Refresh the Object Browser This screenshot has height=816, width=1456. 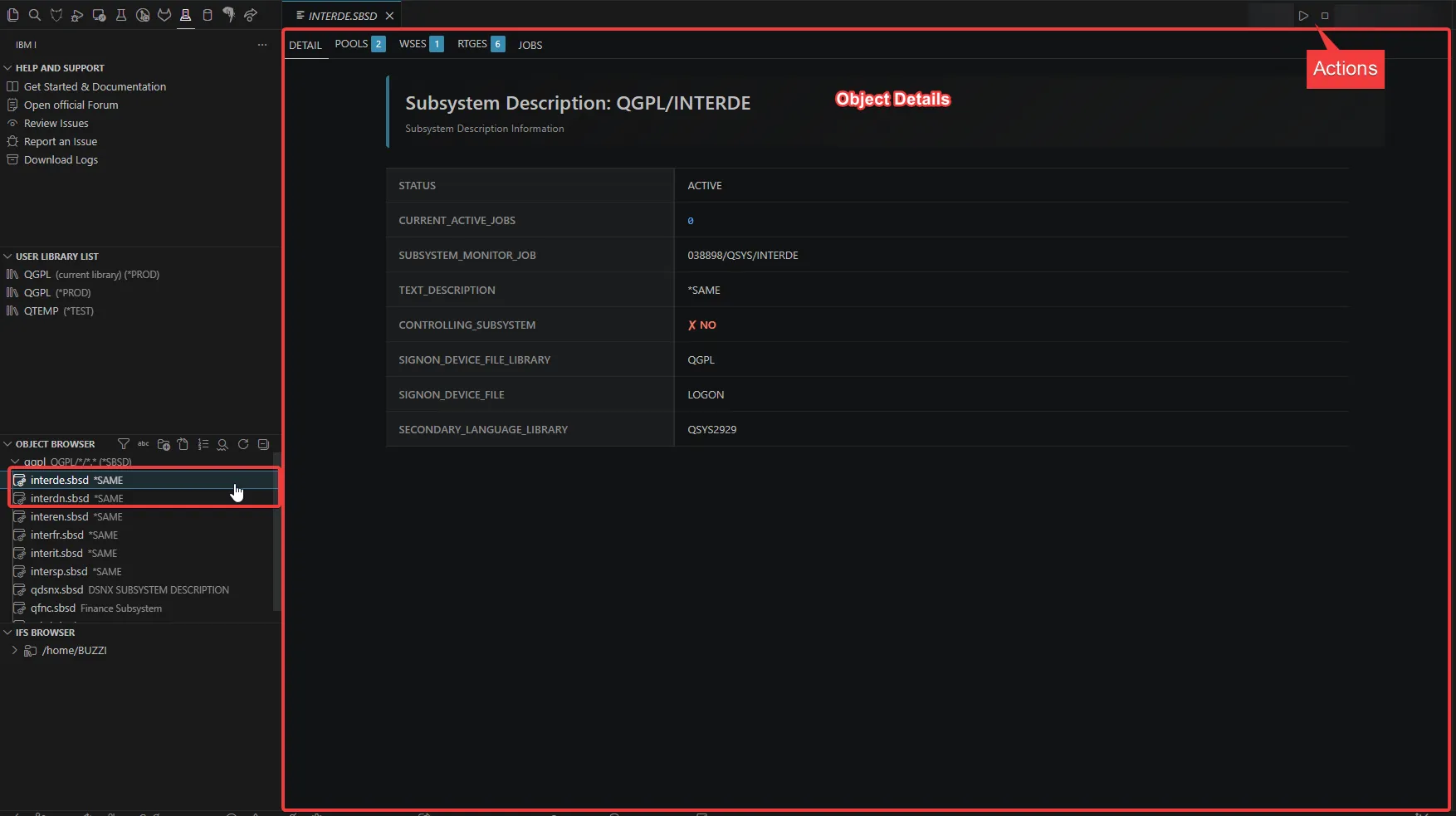243,444
